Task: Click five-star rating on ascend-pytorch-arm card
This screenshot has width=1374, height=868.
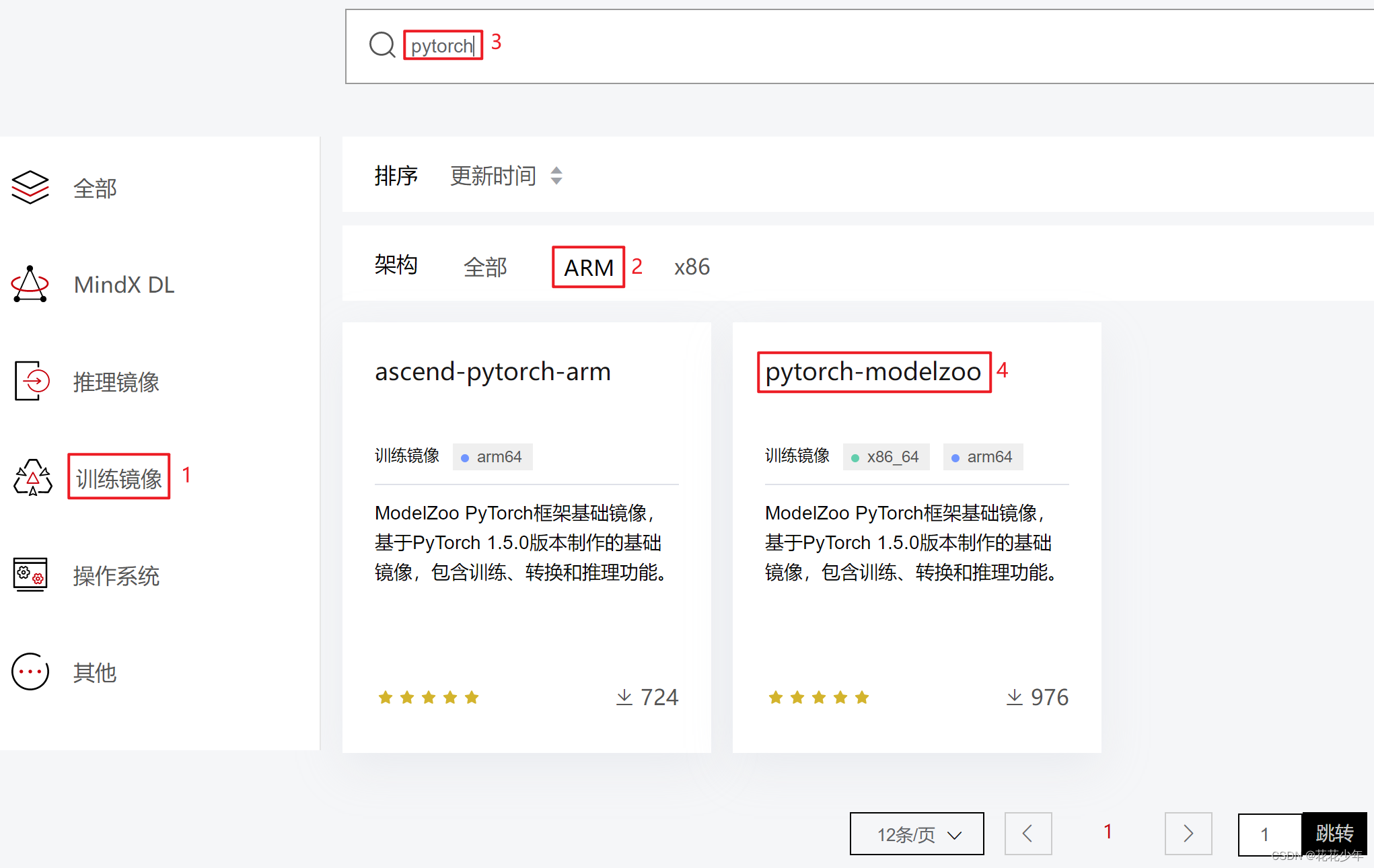Action: pyautogui.click(x=429, y=697)
